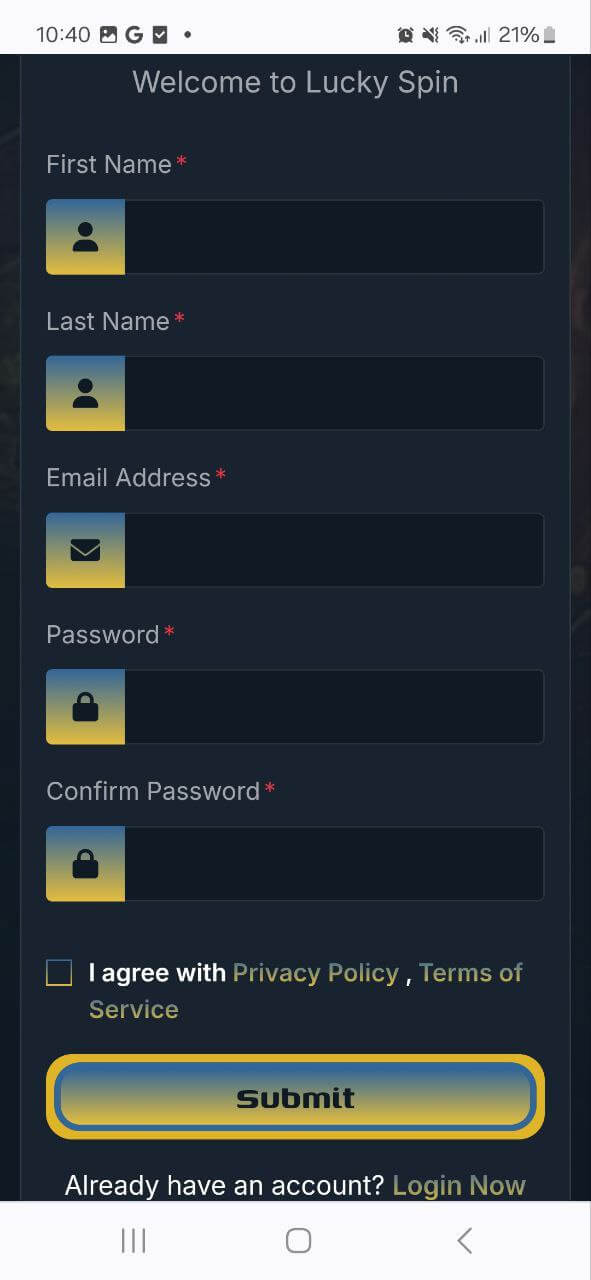Submit the registration form
Screen dimensions: 591x1280
(295, 1097)
